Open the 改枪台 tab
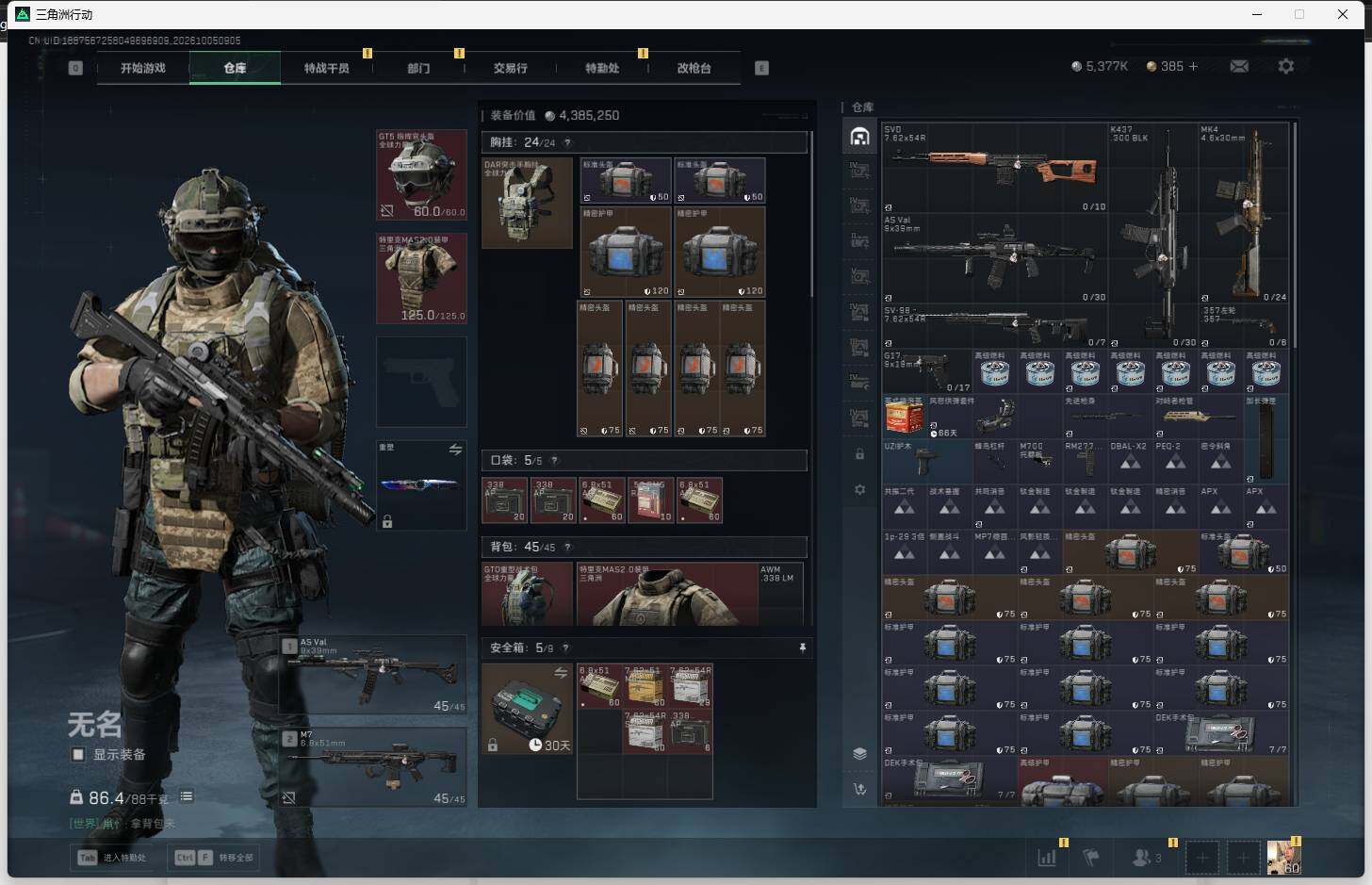The image size is (1372, 885). point(694,68)
